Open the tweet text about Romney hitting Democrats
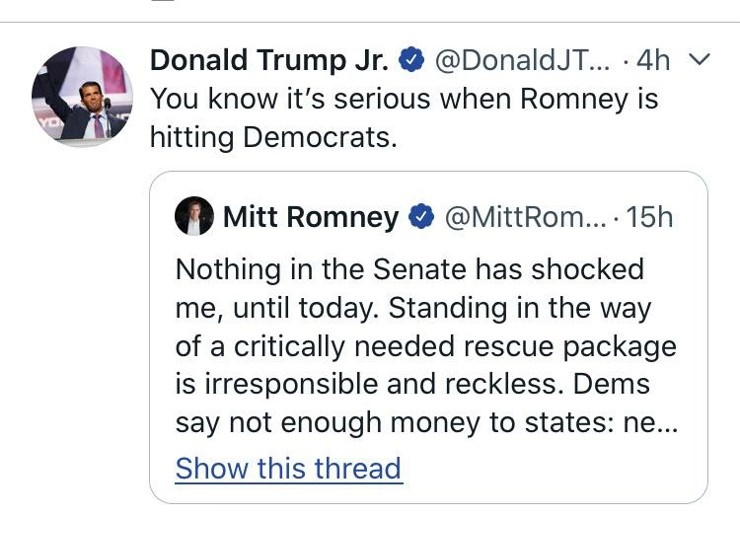The image size is (740, 540). pos(404,118)
